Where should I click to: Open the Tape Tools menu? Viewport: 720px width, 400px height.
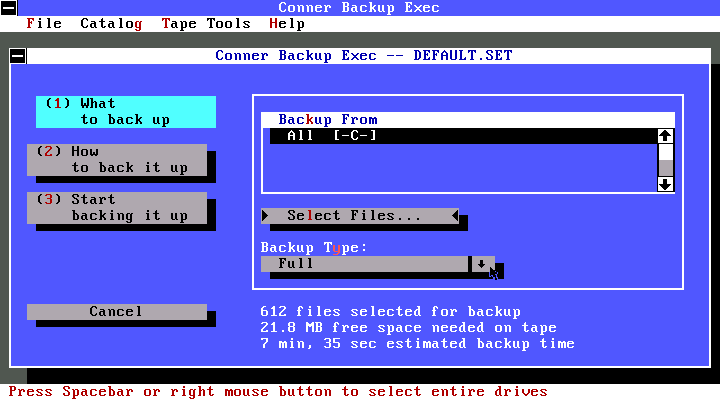pyautogui.click(x=206, y=23)
